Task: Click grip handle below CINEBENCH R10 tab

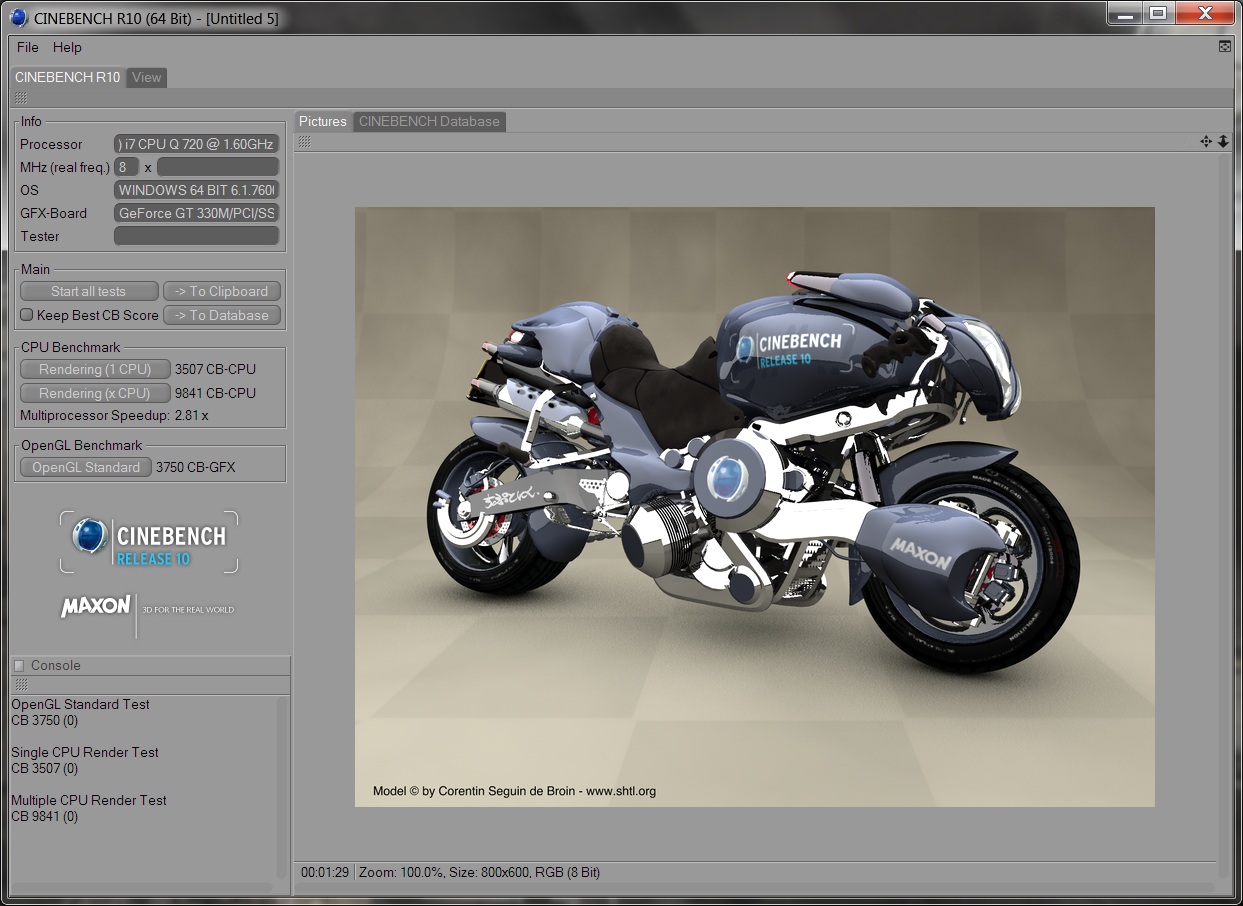Action: tap(21, 98)
